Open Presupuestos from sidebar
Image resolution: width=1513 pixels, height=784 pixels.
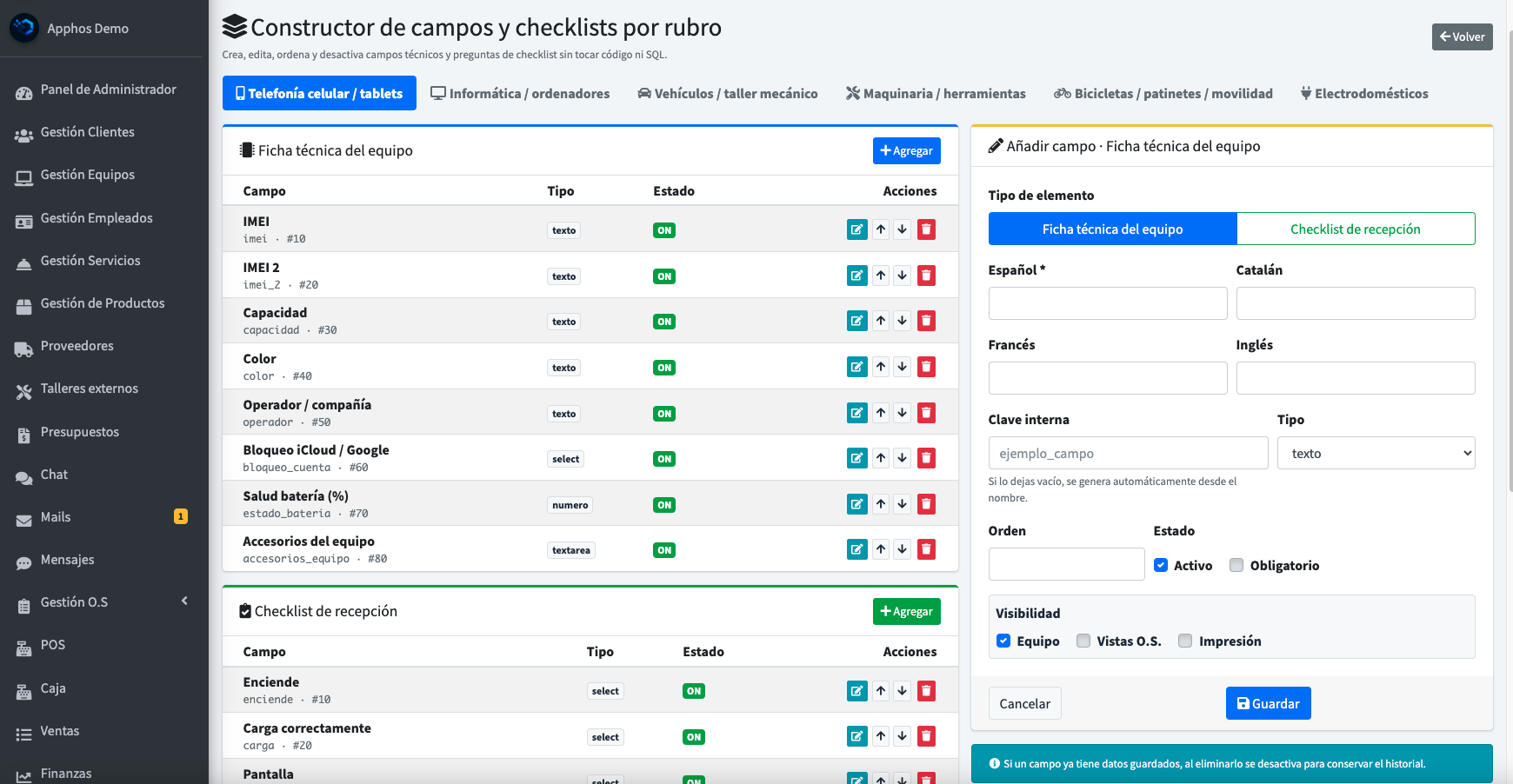tap(104, 432)
